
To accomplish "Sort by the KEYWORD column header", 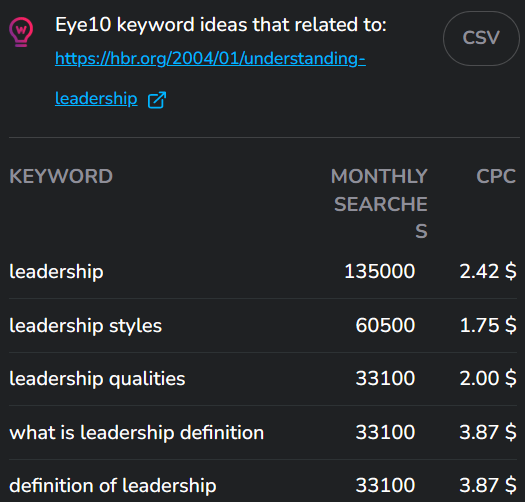I will pyautogui.click(x=61, y=176).
